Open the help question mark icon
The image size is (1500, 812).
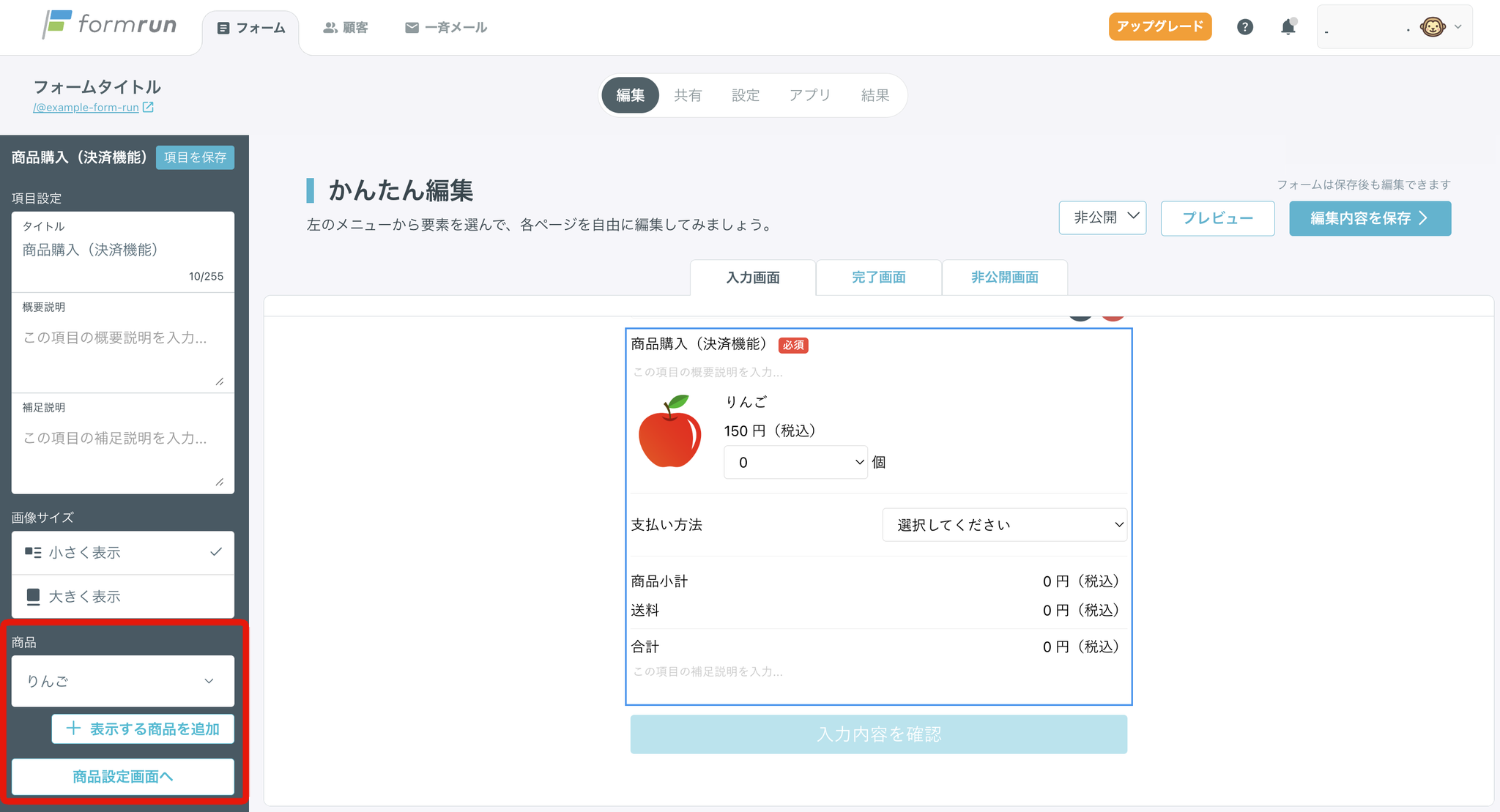point(1244,27)
